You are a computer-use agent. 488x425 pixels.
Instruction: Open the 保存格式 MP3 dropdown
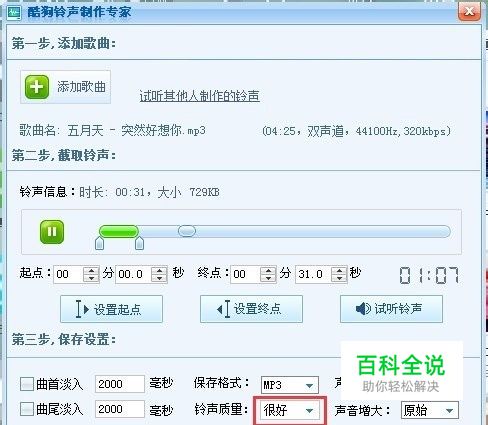point(290,385)
